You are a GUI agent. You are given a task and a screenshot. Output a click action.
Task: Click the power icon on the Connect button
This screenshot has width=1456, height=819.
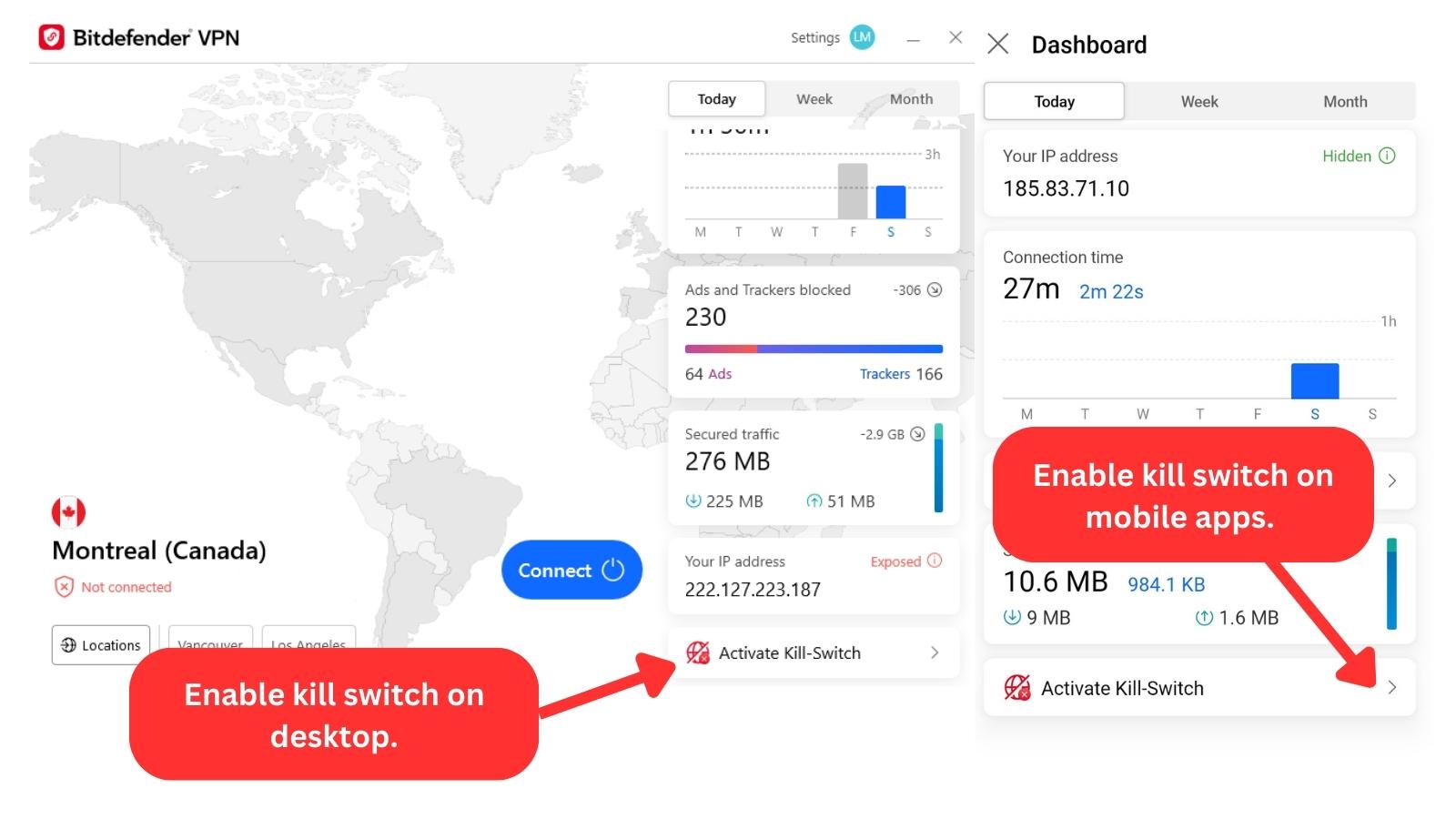tap(613, 570)
